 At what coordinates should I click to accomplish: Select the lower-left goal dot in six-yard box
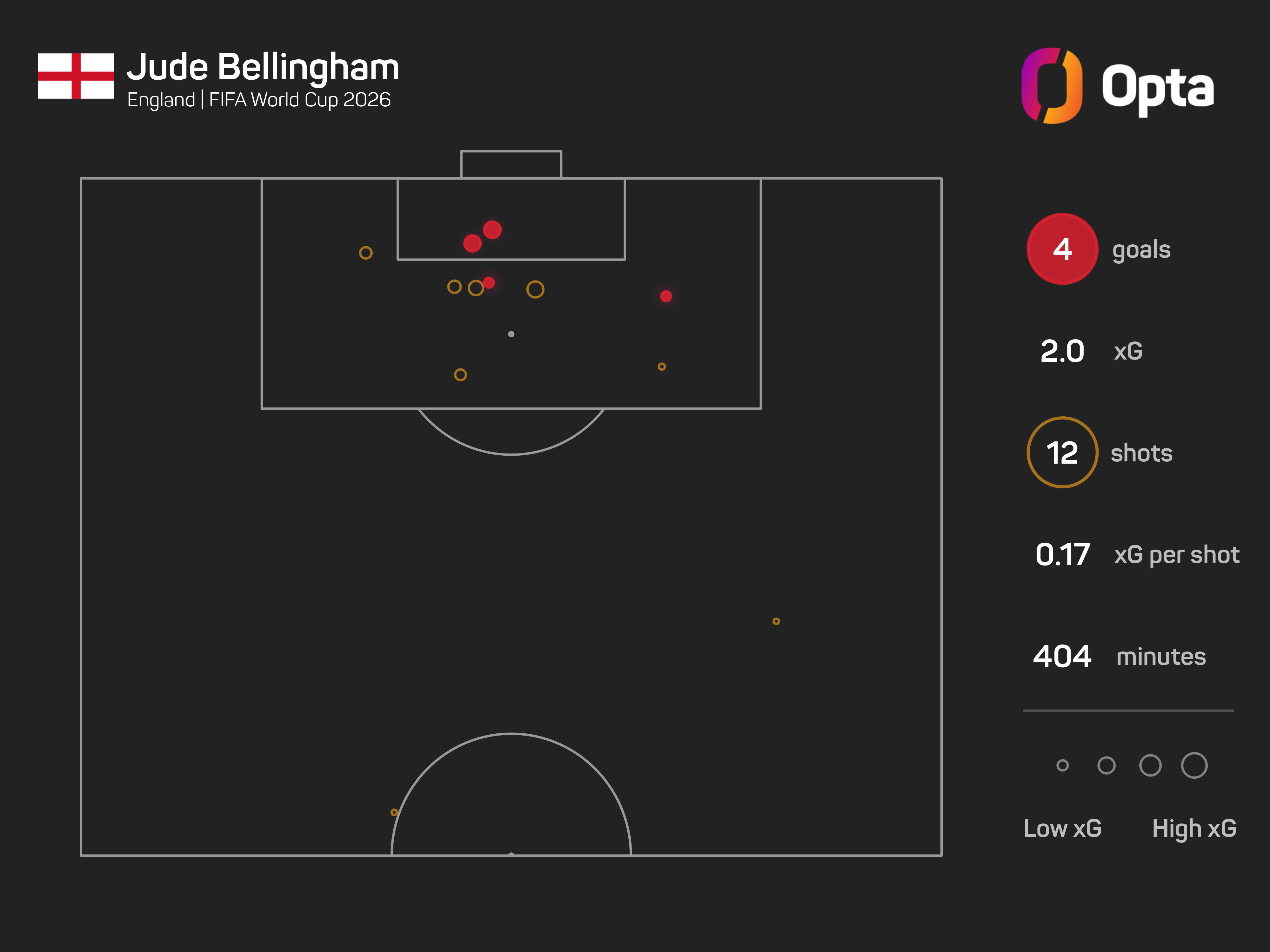[x=472, y=243]
